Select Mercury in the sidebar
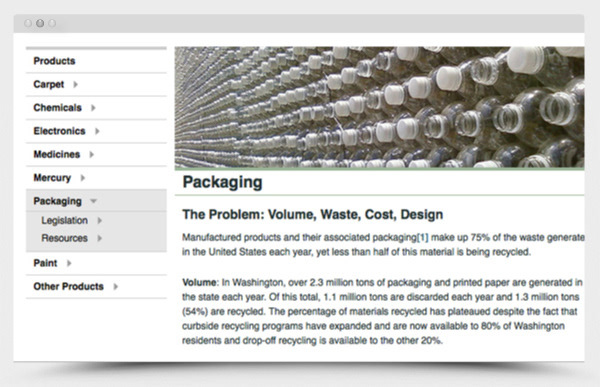This screenshot has width=600, height=387. tap(52, 178)
